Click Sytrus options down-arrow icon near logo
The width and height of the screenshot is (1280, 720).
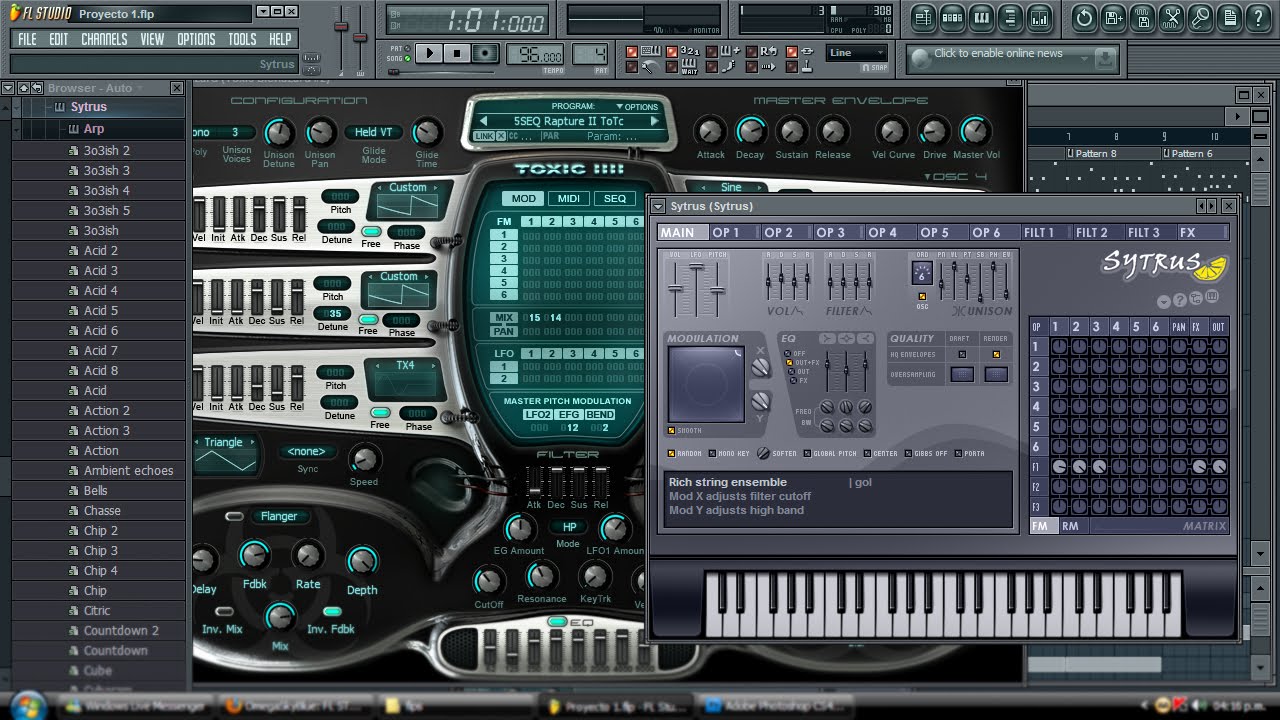click(1164, 302)
